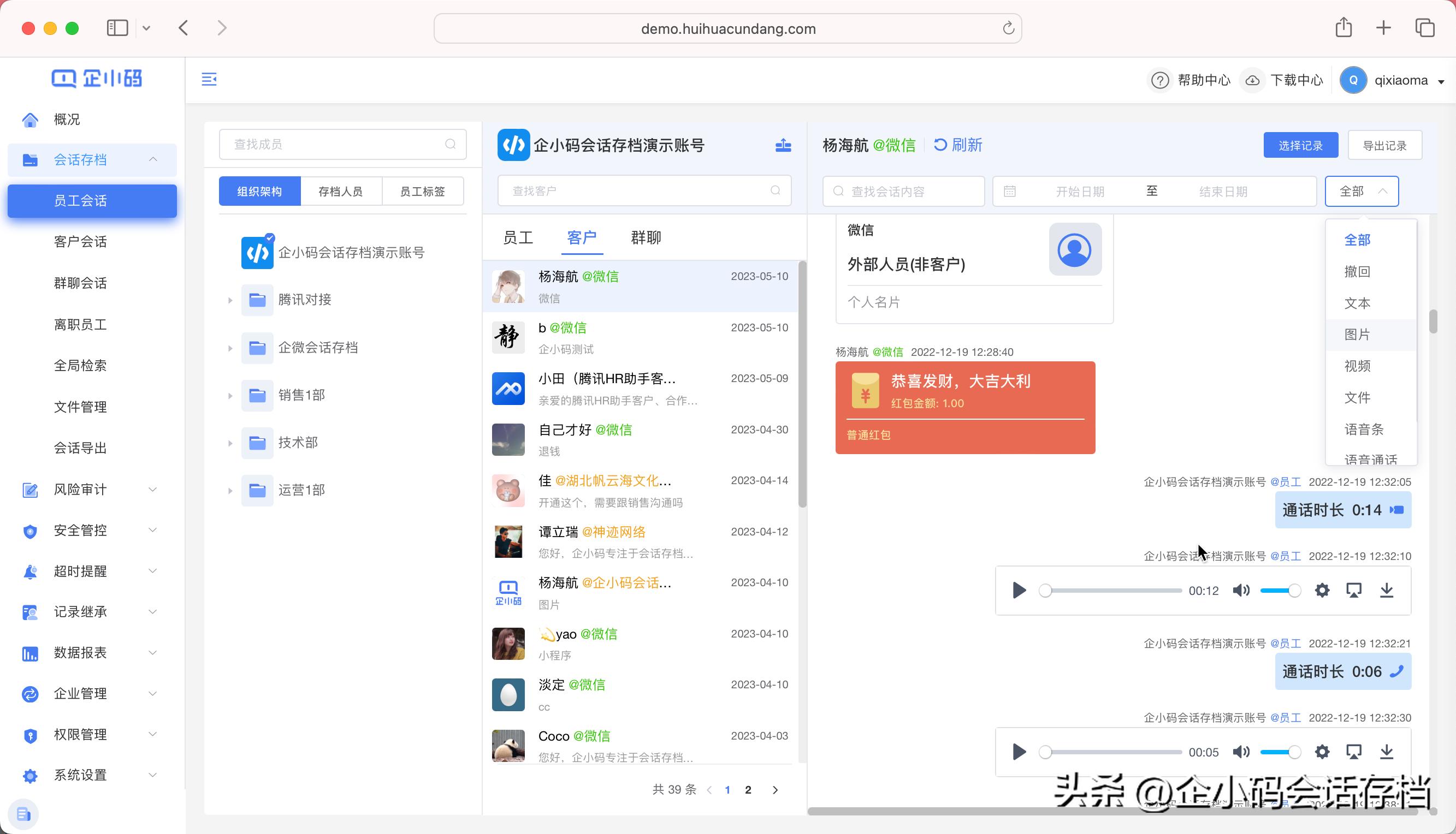
Task: Click the 刷新 refresh link
Action: click(958, 145)
